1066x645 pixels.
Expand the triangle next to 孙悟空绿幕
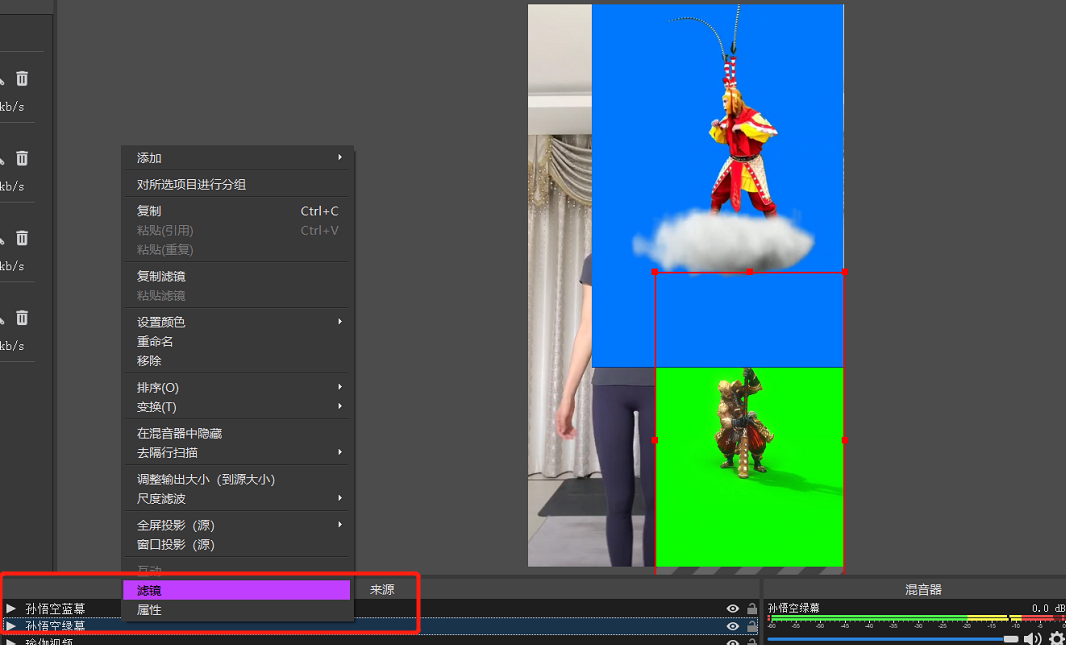click(11, 625)
